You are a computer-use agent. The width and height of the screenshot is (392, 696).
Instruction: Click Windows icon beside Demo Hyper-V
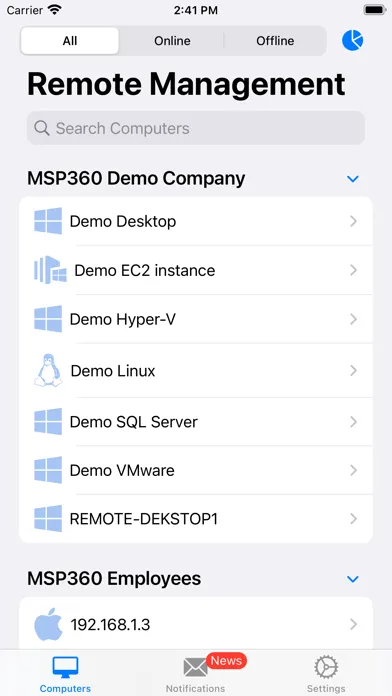(48, 319)
